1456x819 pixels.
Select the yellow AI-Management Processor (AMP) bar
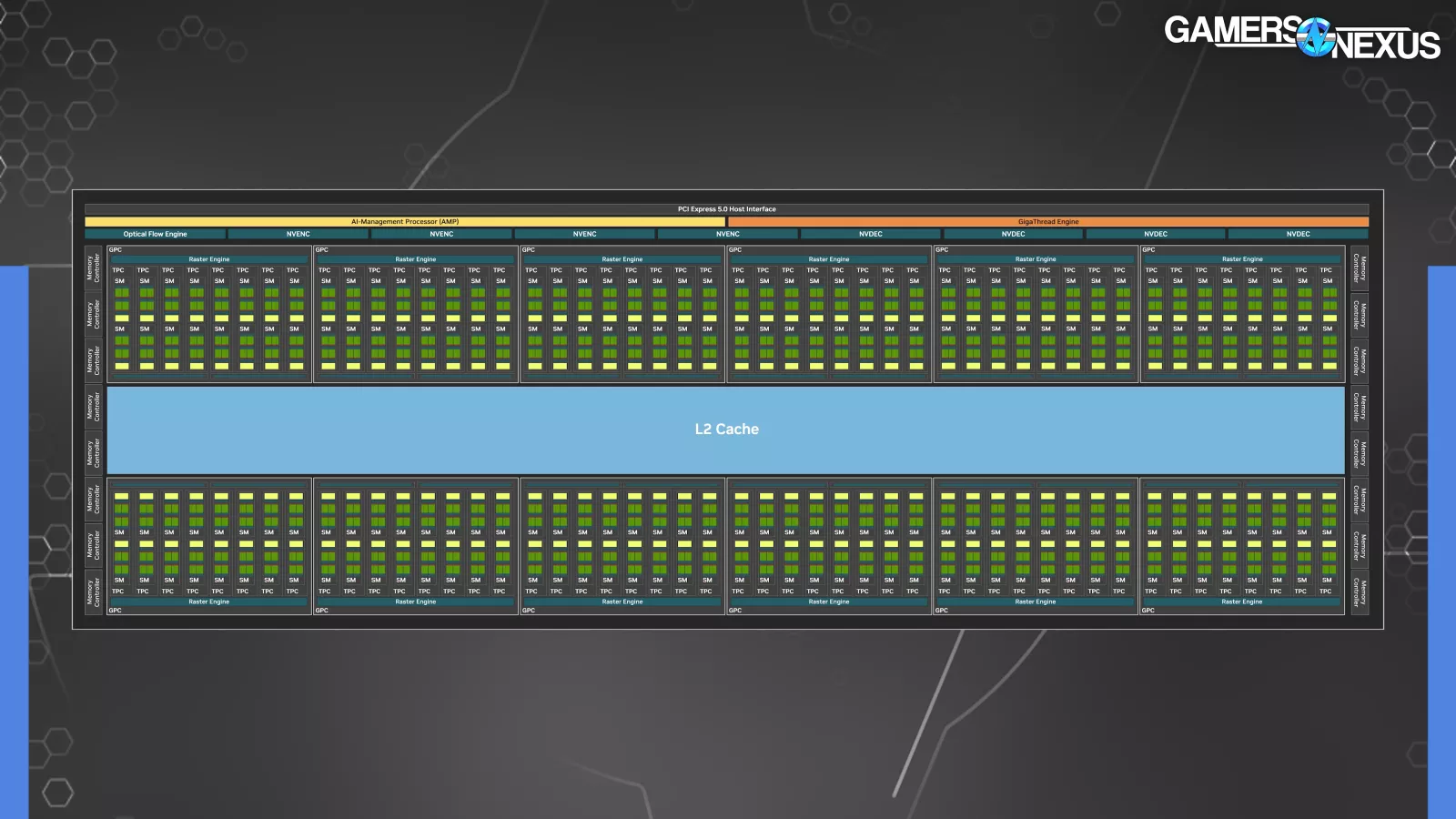(x=405, y=222)
